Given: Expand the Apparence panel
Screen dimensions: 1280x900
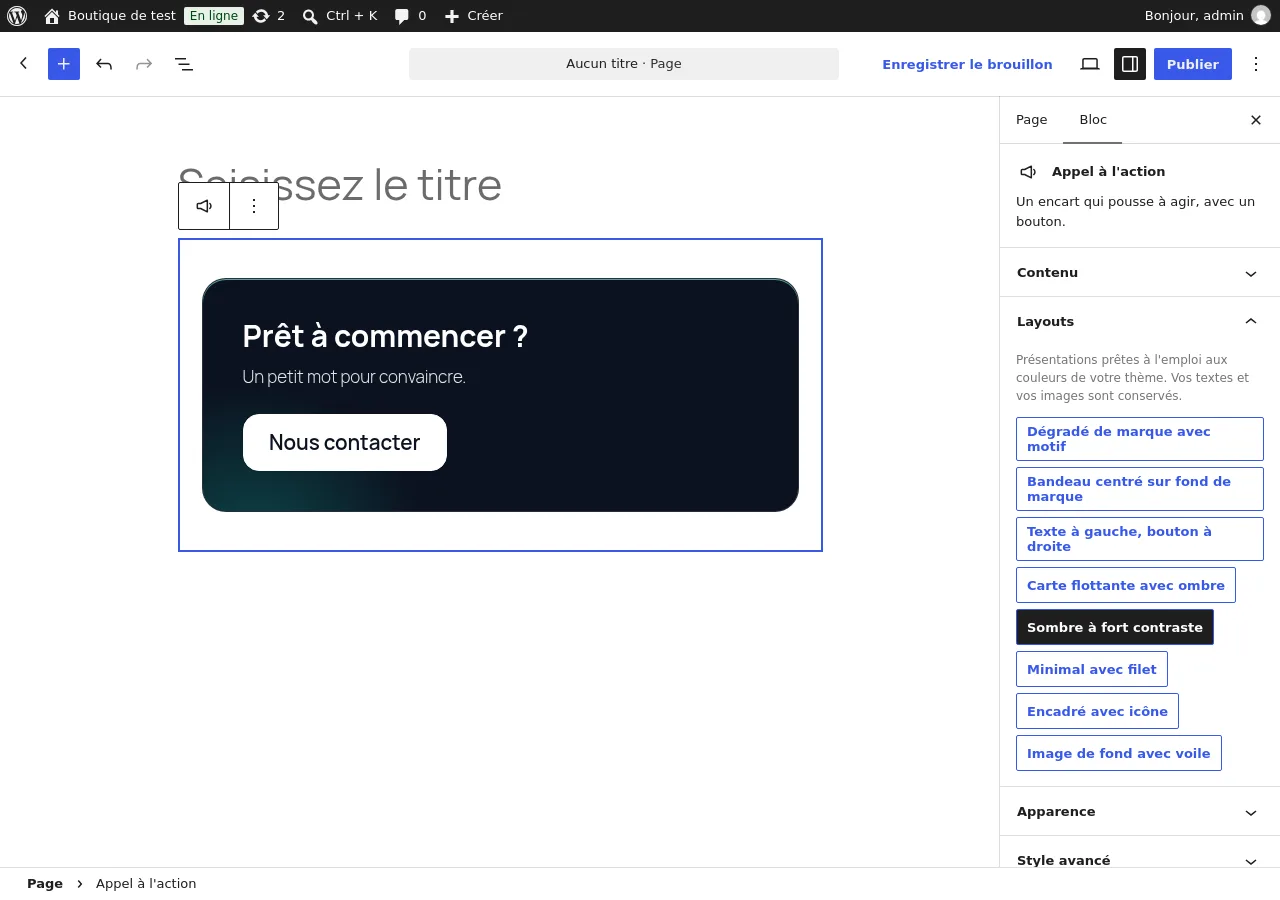Looking at the screenshot, I should coord(1140,812).
